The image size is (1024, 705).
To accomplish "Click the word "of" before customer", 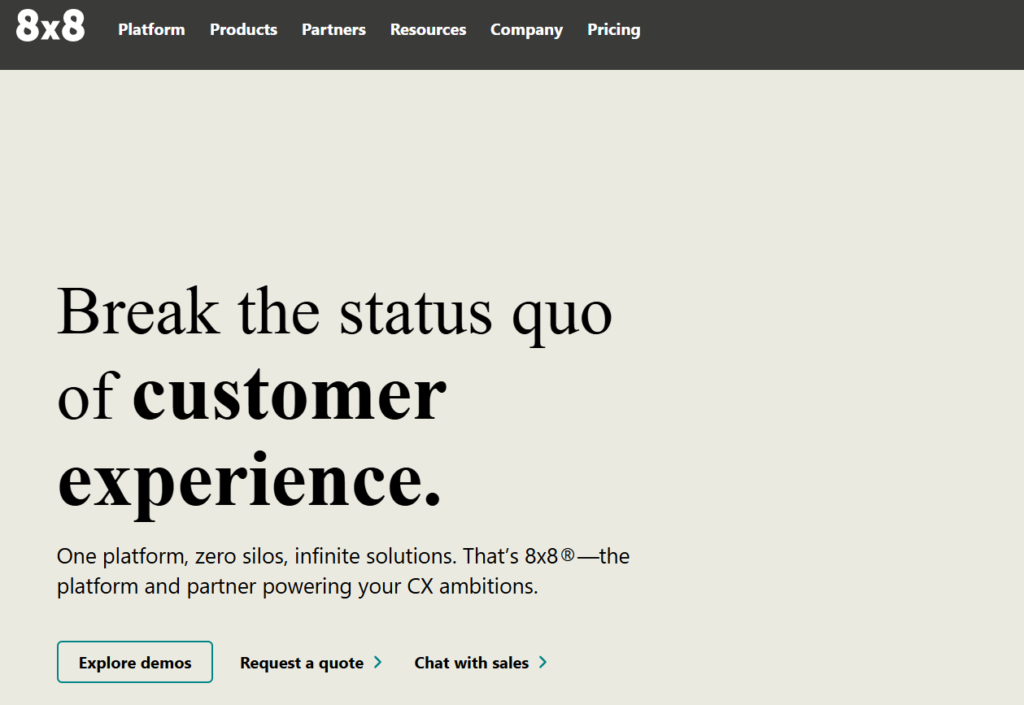I will (x=88, y=397).
